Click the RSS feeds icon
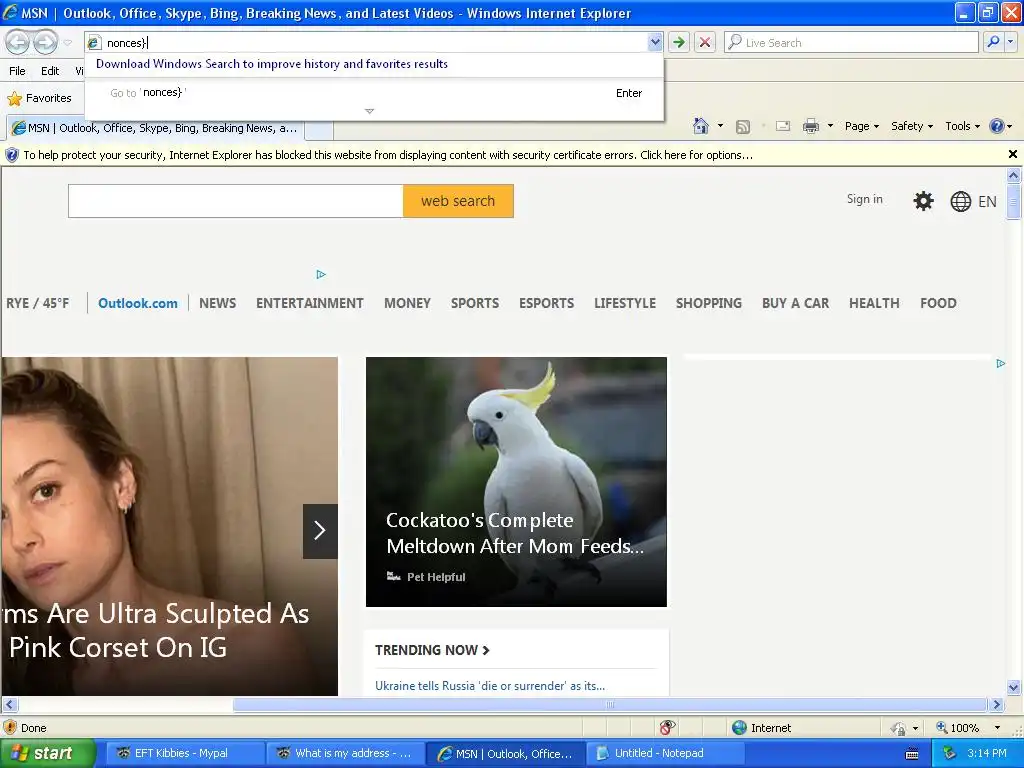Image resolution: width=1024 pixels, height=768 pixels. [x=743, y=127]
